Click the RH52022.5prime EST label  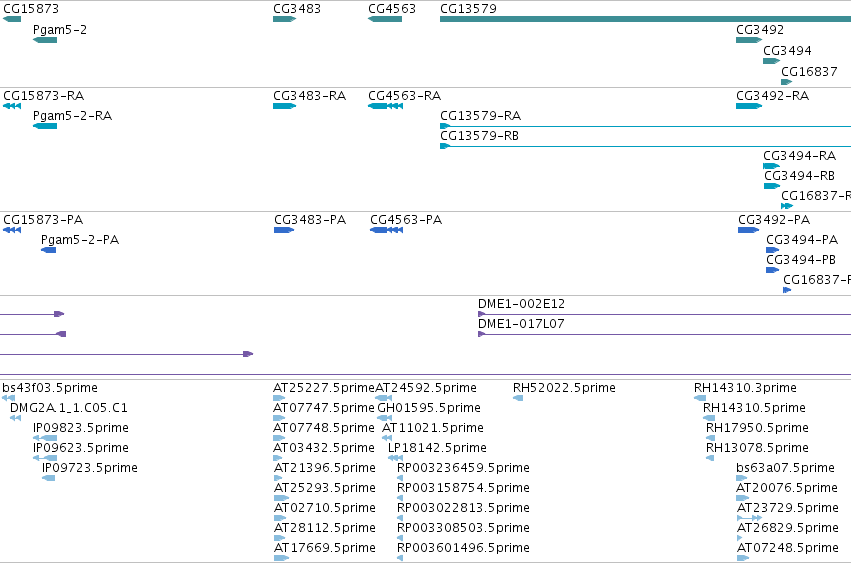point(564,388)
